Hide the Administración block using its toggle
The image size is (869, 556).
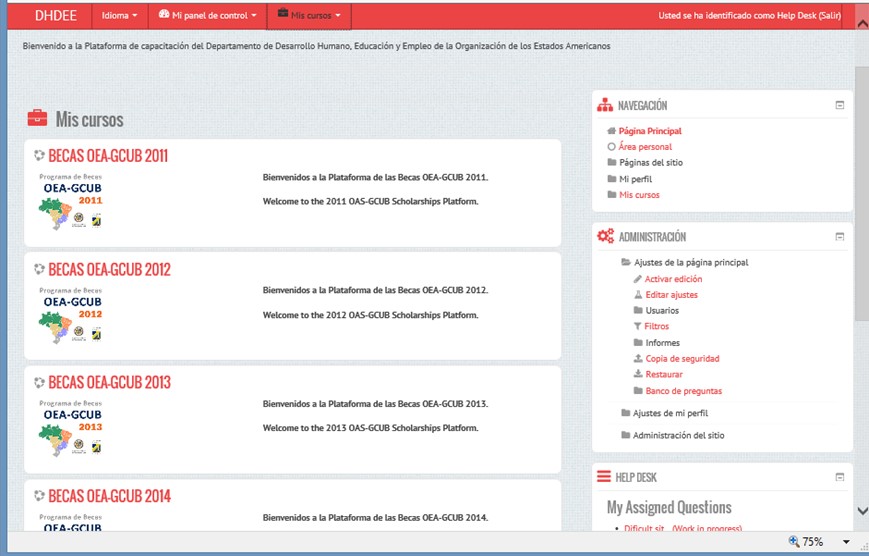pyautogui.click(x=840, y=237)
